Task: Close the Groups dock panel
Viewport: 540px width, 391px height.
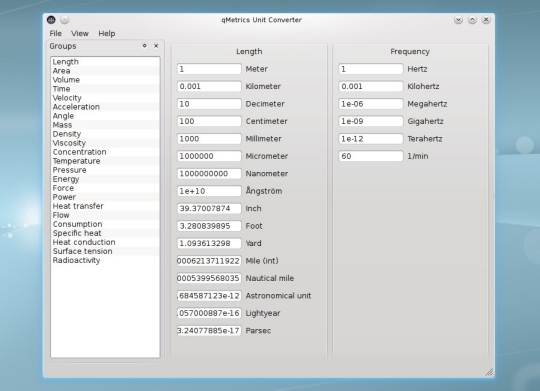Action: click(156, 46)
